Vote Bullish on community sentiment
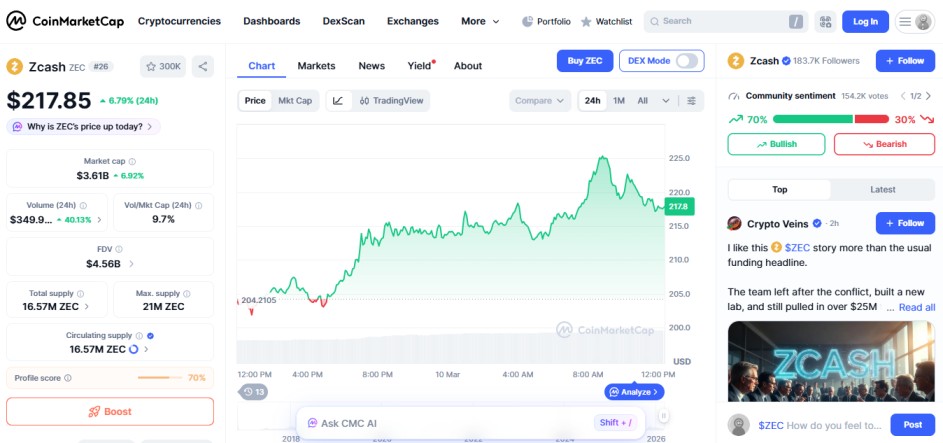This screenshot has height=443, width=943. [776, 144]
